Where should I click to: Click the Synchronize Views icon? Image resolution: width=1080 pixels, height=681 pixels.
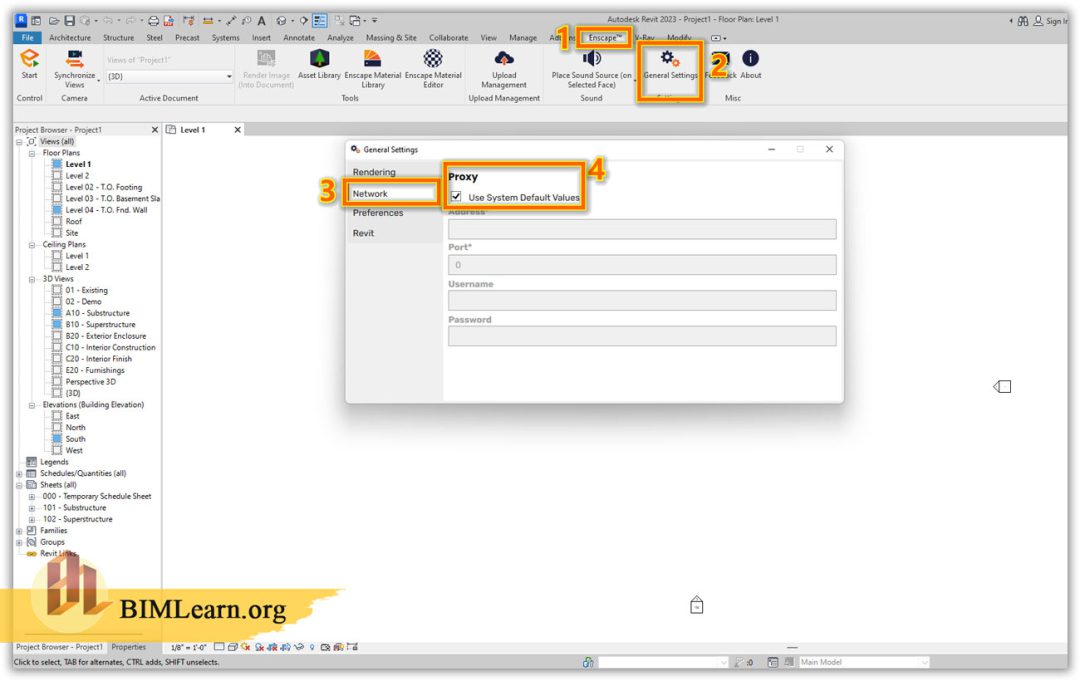[74, 59]
